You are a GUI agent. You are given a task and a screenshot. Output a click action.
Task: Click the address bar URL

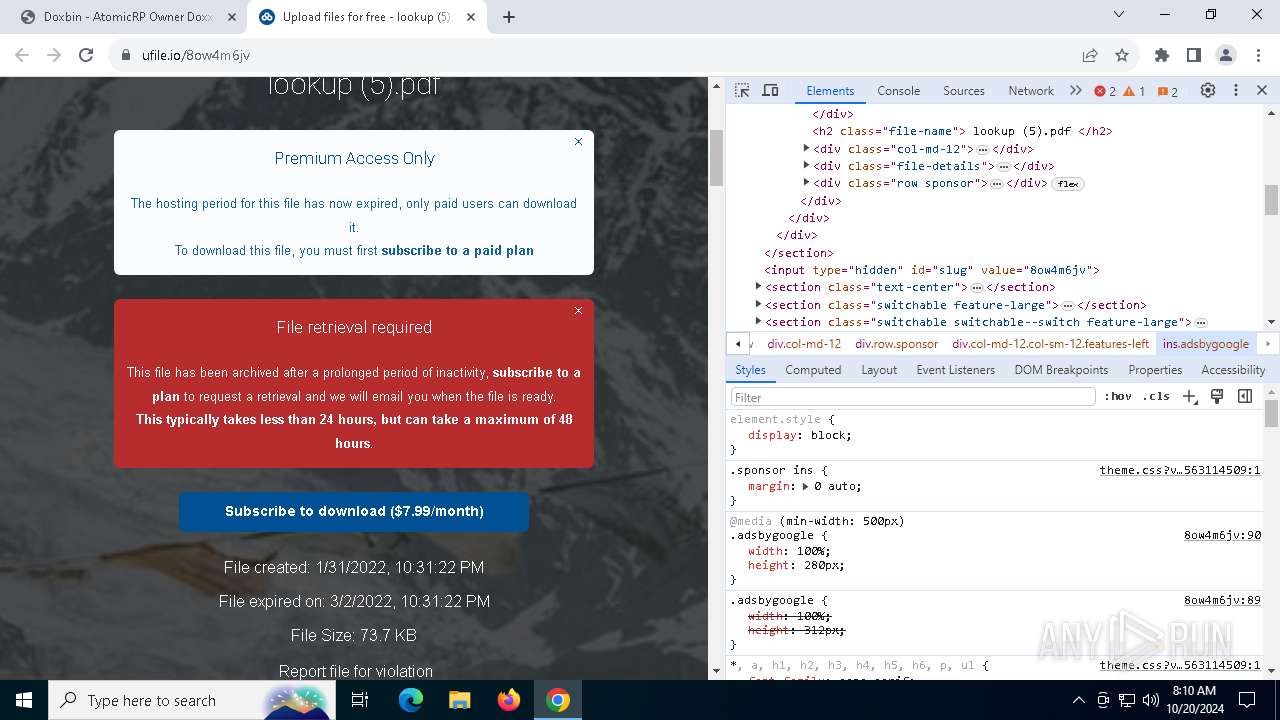196,55
